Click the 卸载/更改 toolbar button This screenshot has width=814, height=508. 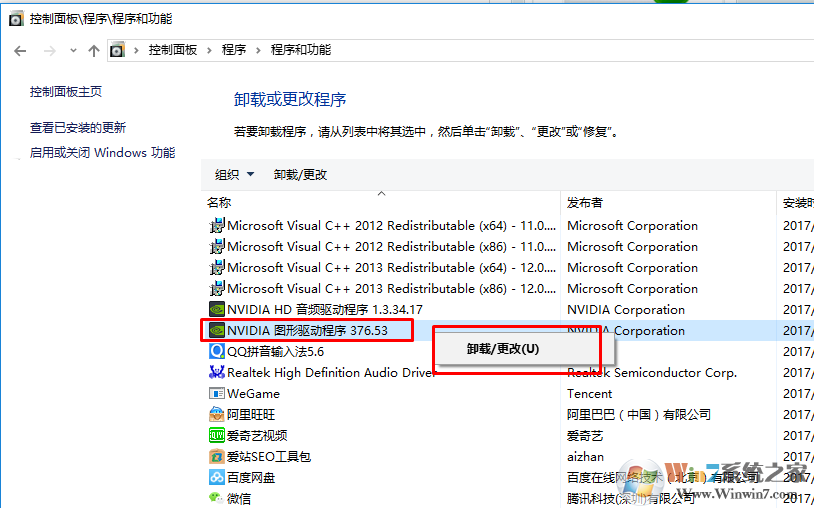click(301, 175)
